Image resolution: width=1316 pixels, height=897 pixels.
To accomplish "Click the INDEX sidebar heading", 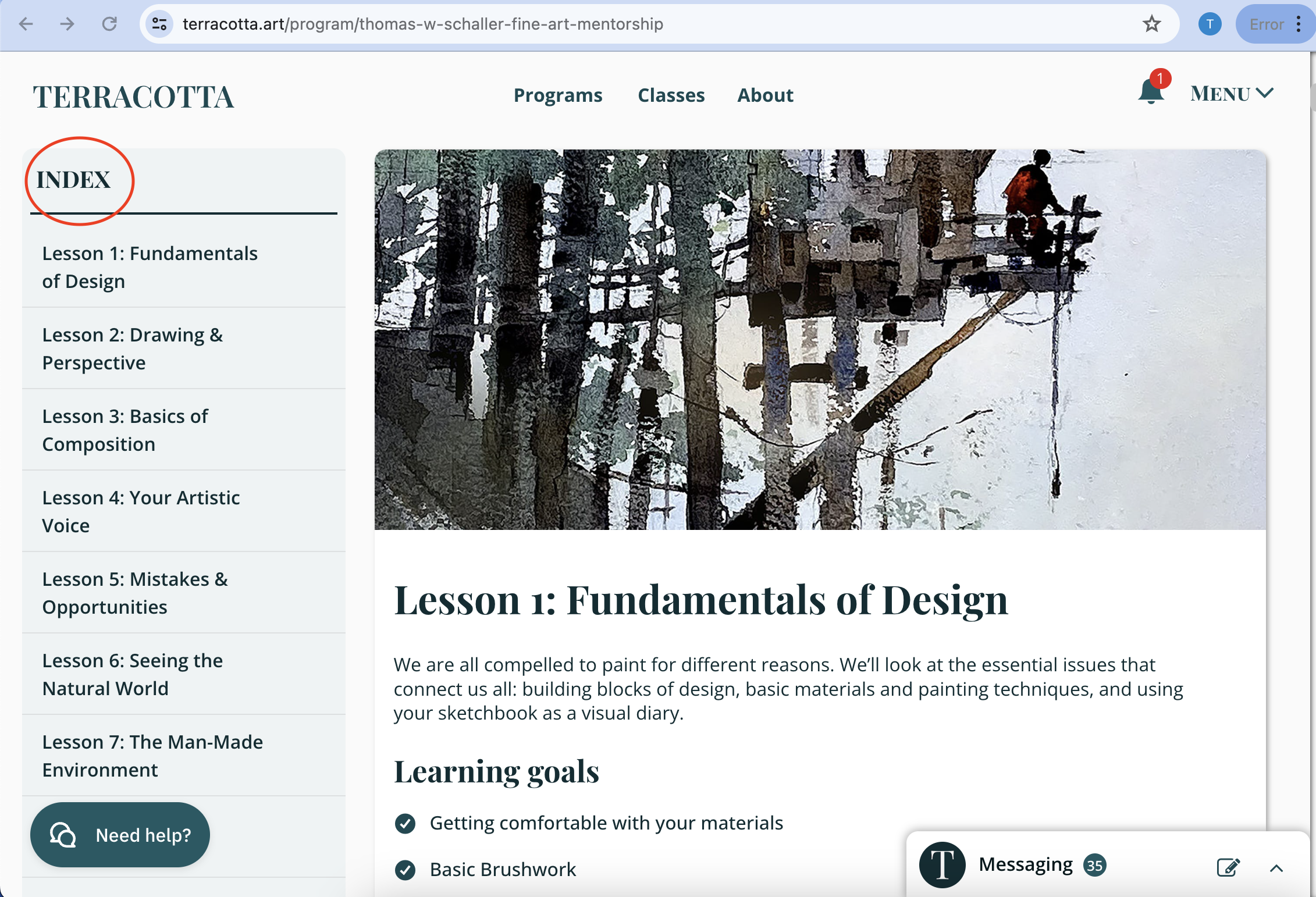I will click(x=73, y=180).
